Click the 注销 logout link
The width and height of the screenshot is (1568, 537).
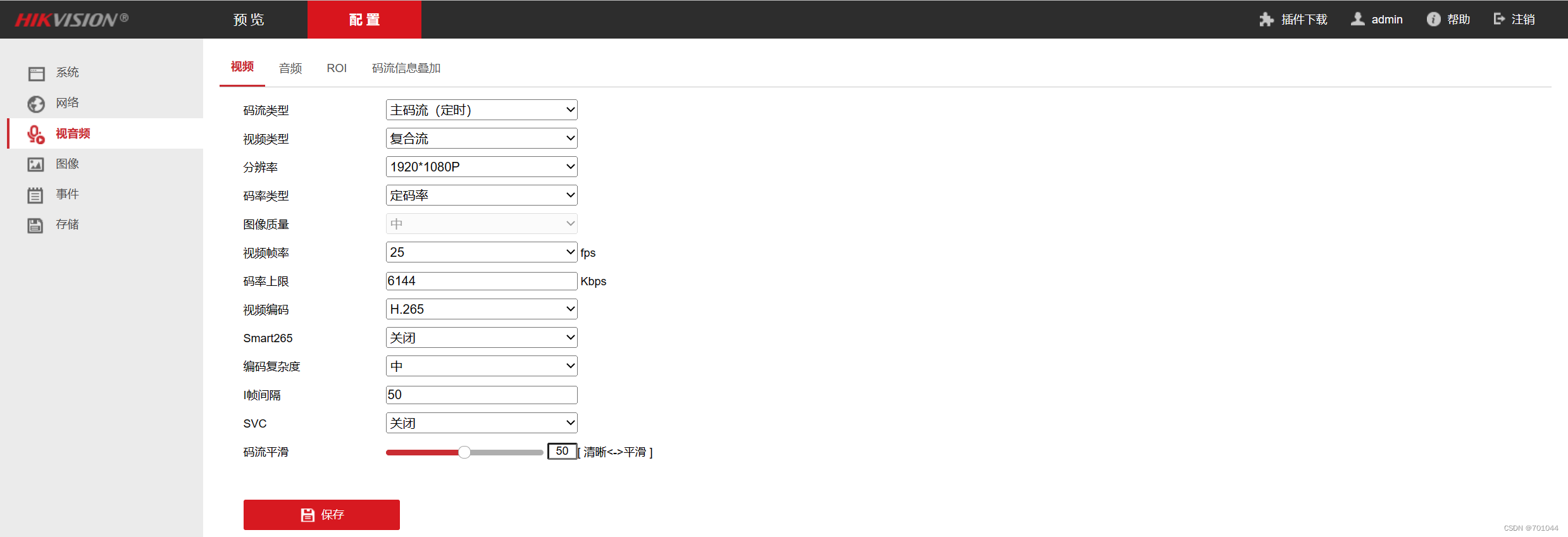(x=1523, y=20)
